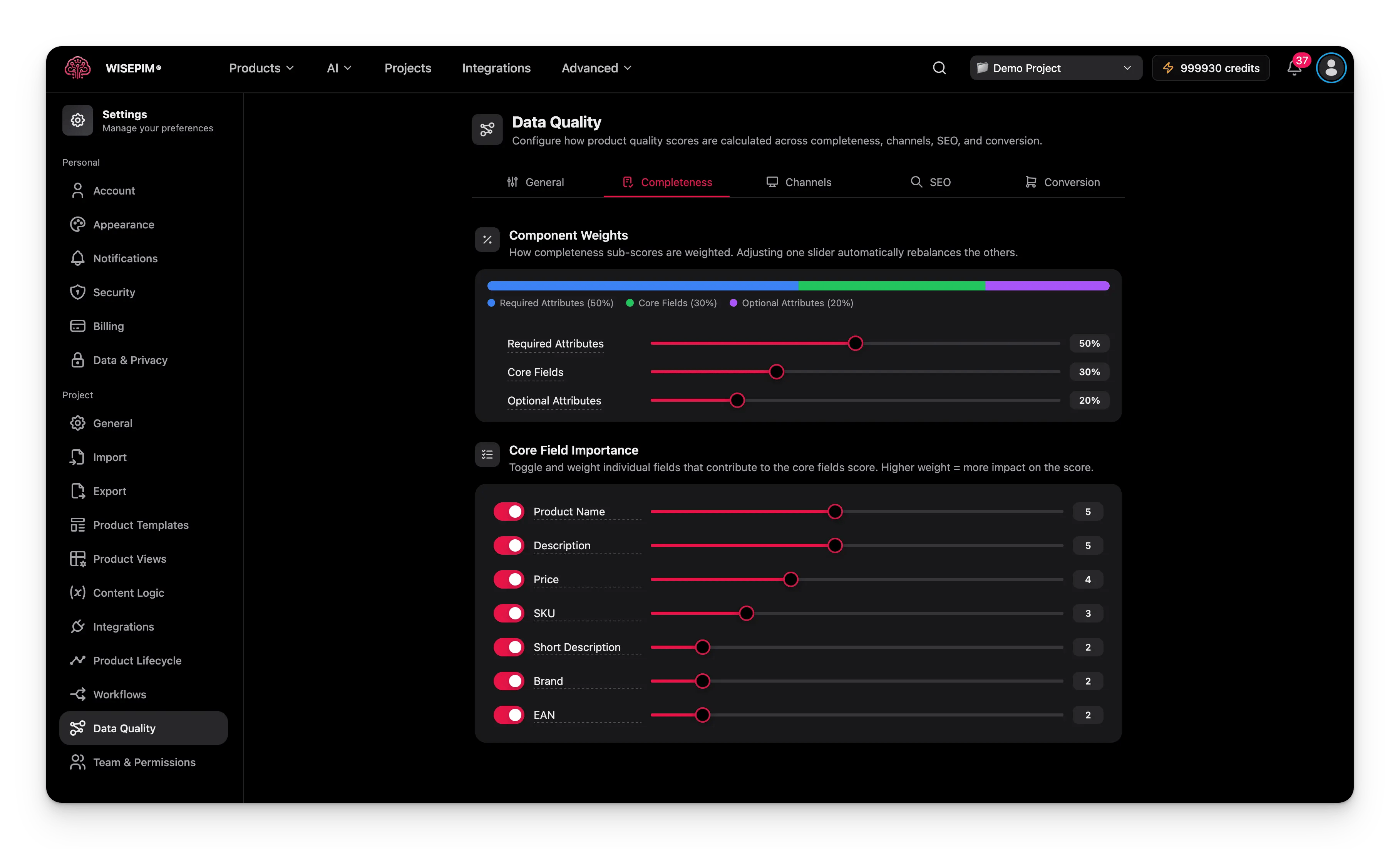Click the Billing card icon
1400x849 pixels.
[x=77, y=326]
